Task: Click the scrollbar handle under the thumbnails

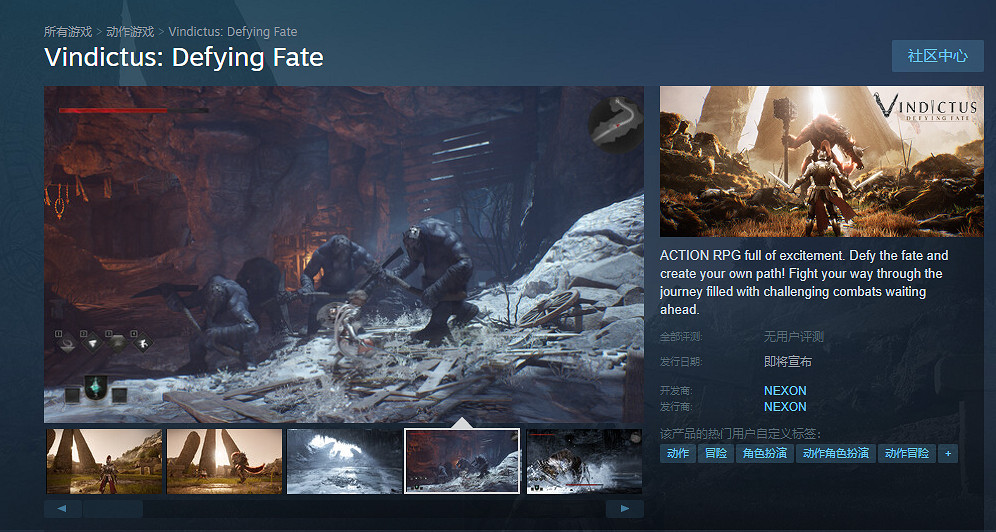Action: (112, 509)
